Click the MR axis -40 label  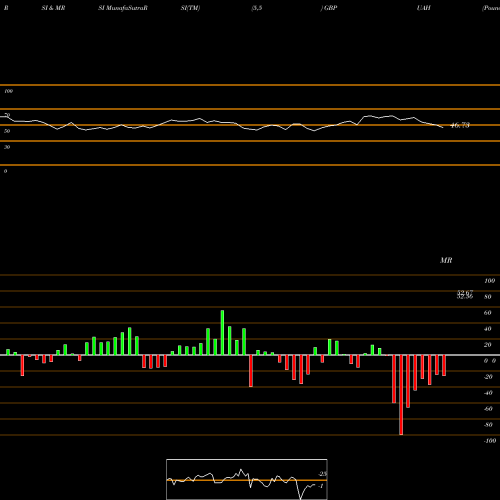point(488,393)
